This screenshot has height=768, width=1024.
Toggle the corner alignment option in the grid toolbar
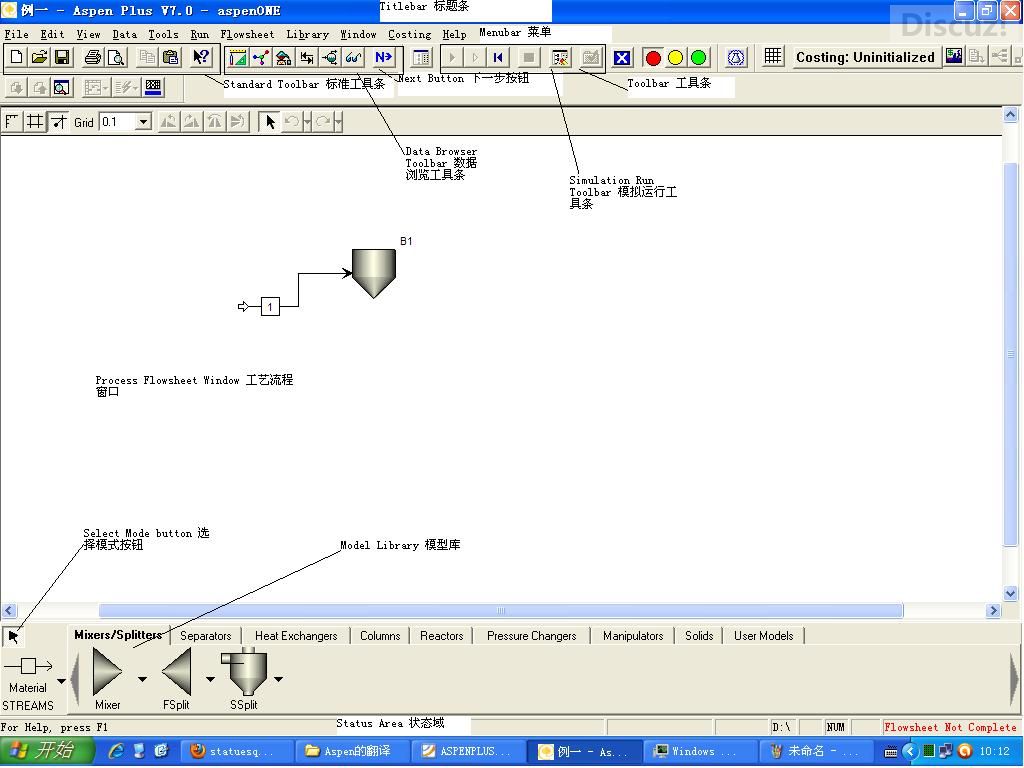click(x=12, y=121)
